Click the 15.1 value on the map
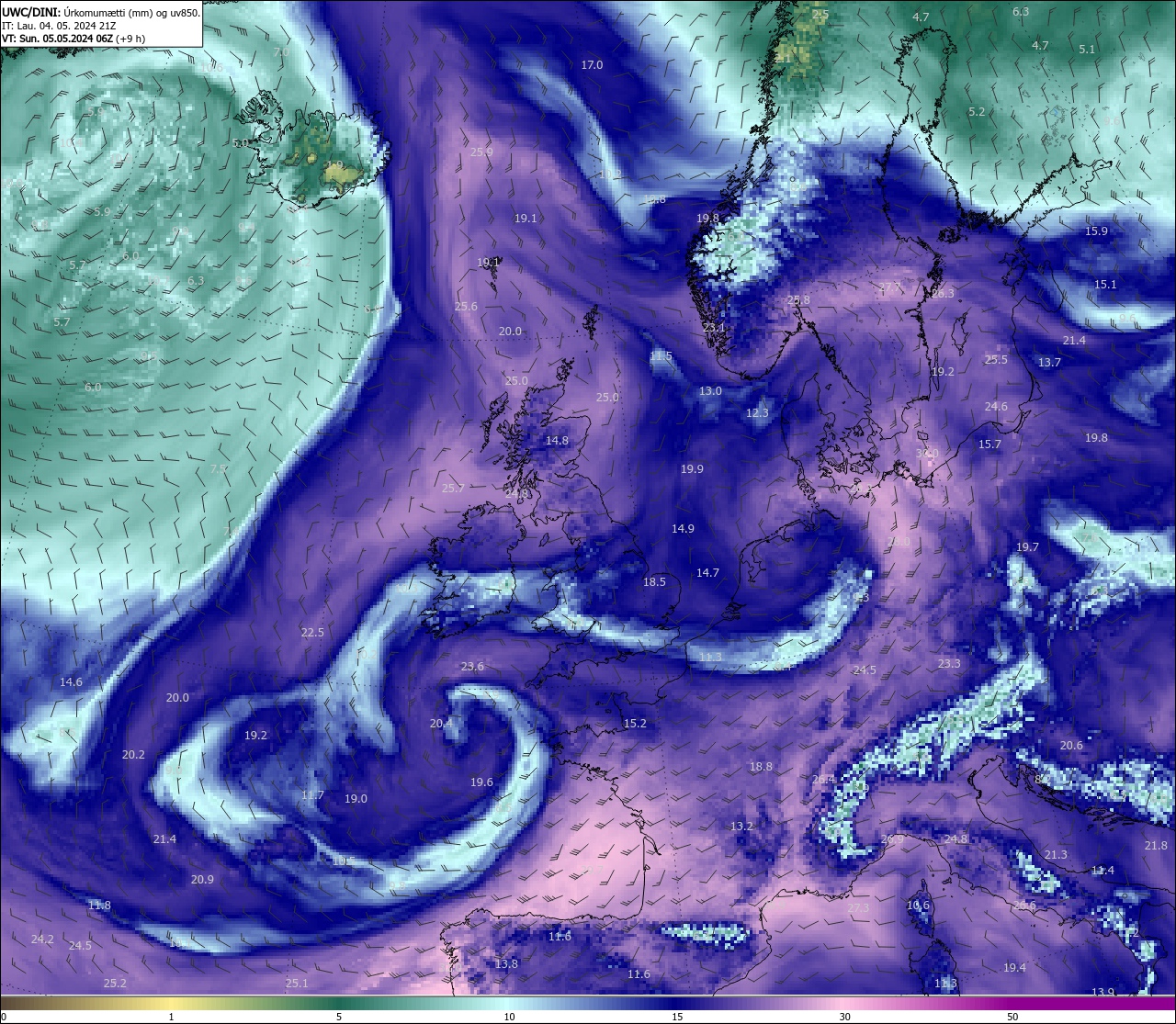The width and height of the screenshot is (1176, 1024). (1105, 285)
